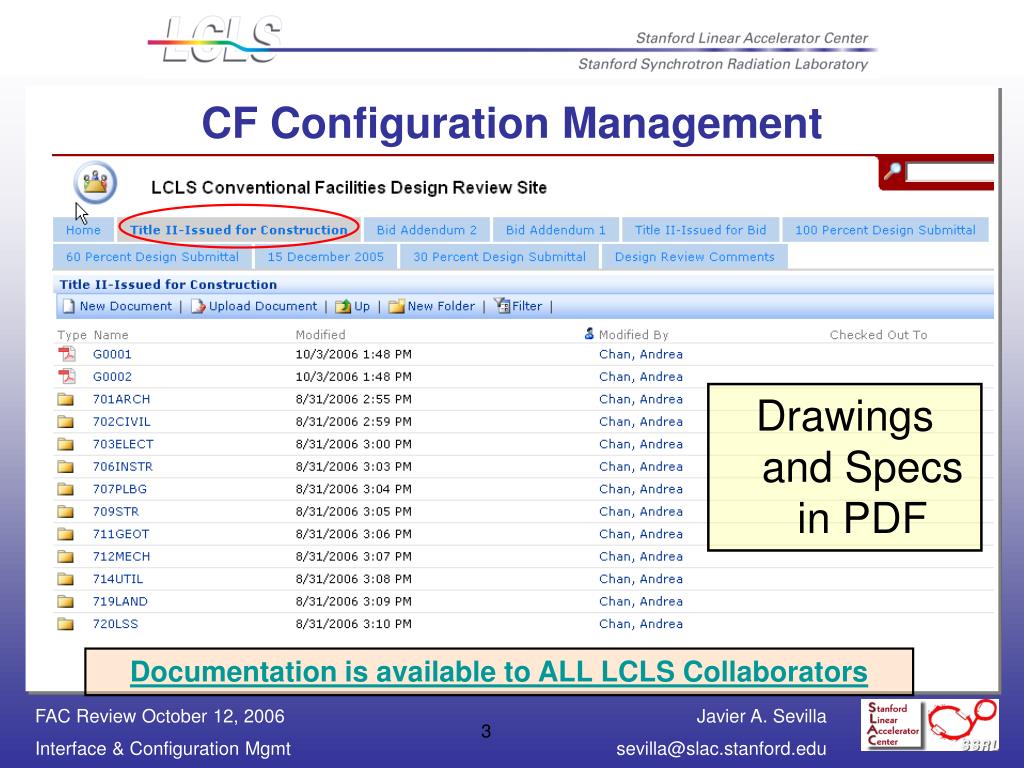The image size is (1024, 768).
Task: Open the Home tab
Action: click(x=83, y=230)
